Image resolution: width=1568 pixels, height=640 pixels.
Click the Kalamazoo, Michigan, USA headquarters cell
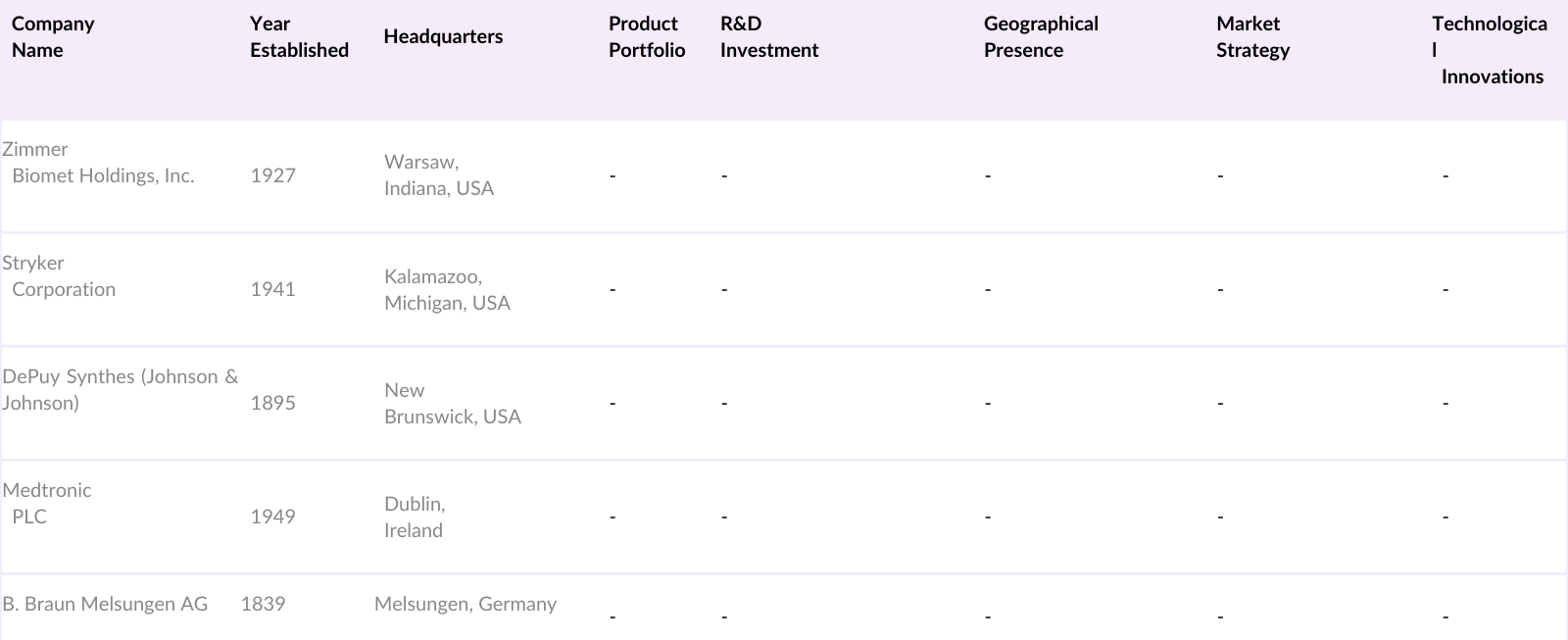447,289
